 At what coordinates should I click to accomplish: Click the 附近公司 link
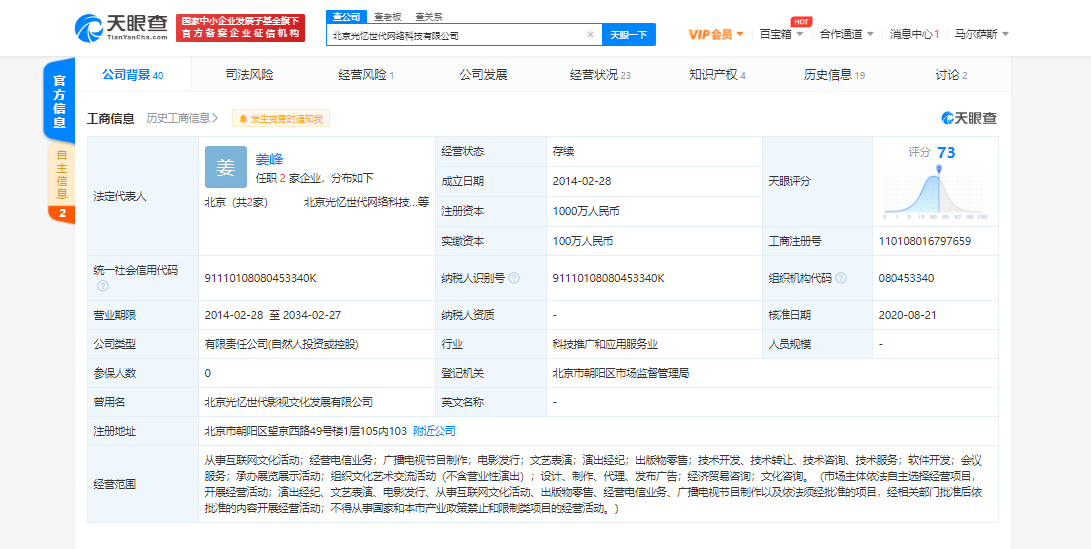click(x=434, y=431)
